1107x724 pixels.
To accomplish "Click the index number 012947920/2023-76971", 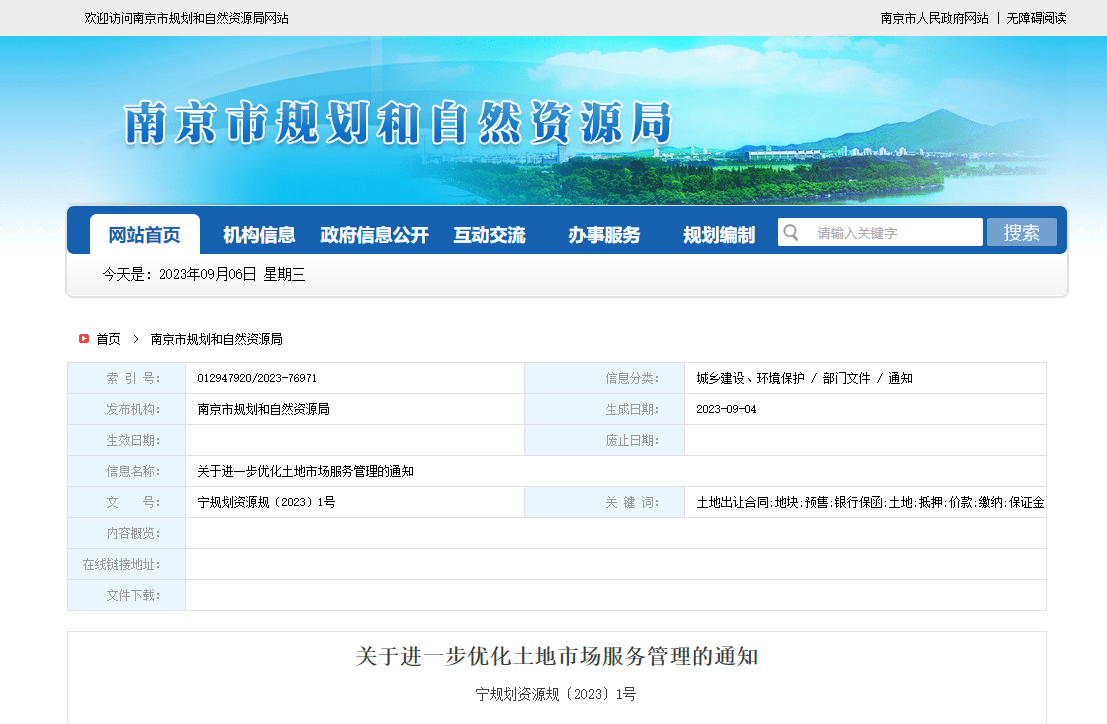I will point(257,378).
